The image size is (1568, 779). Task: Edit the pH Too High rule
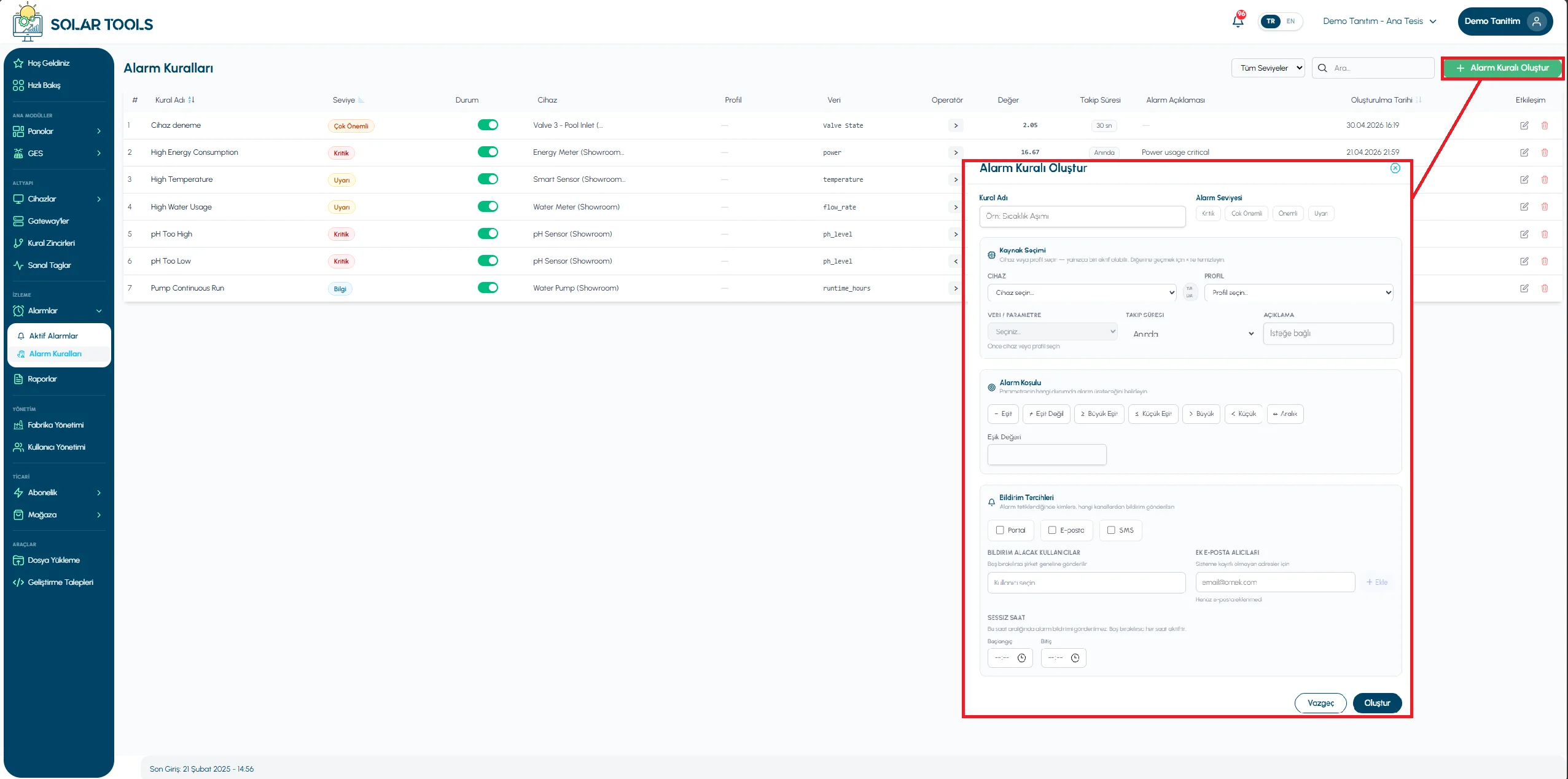tap(1524, 234)
